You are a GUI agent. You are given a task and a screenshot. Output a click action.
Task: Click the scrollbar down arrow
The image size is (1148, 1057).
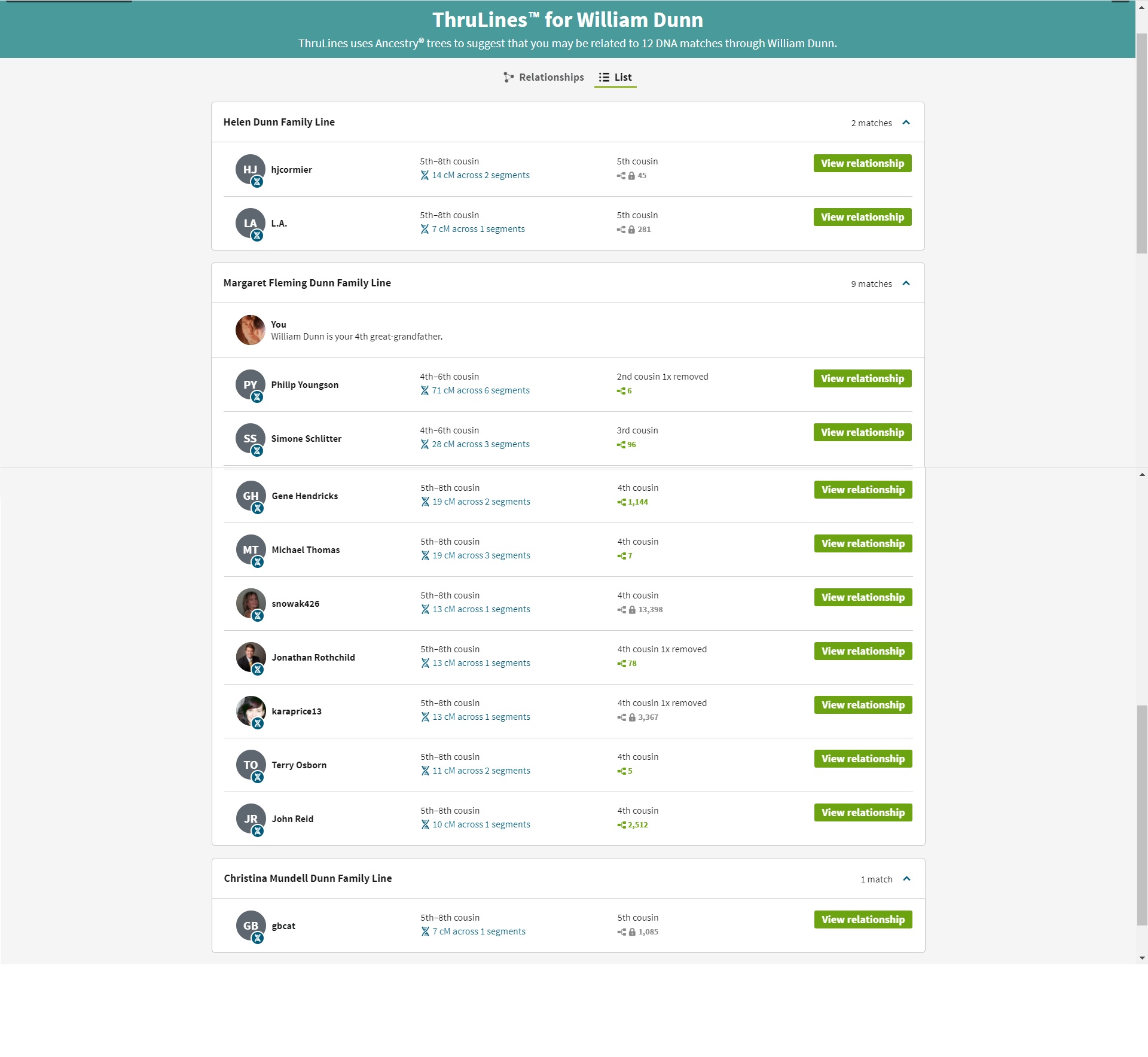(x=1142, y=958)
